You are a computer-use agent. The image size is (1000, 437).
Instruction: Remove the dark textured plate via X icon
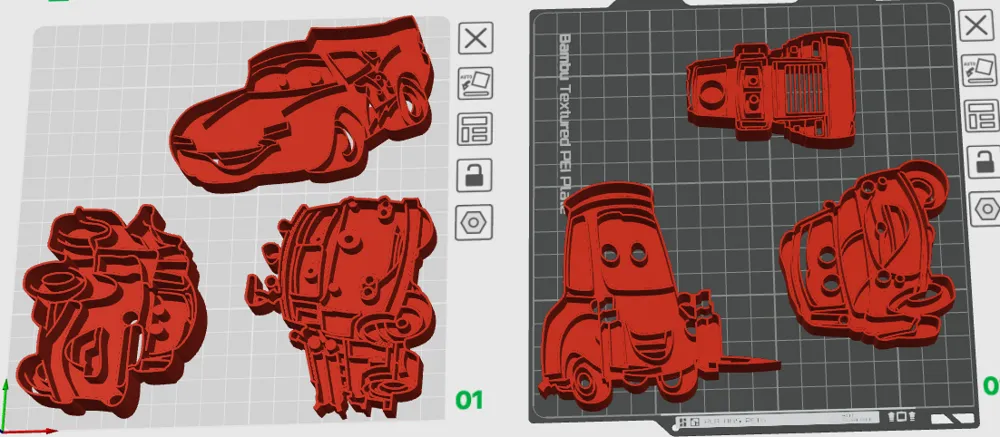pos(976,26)
